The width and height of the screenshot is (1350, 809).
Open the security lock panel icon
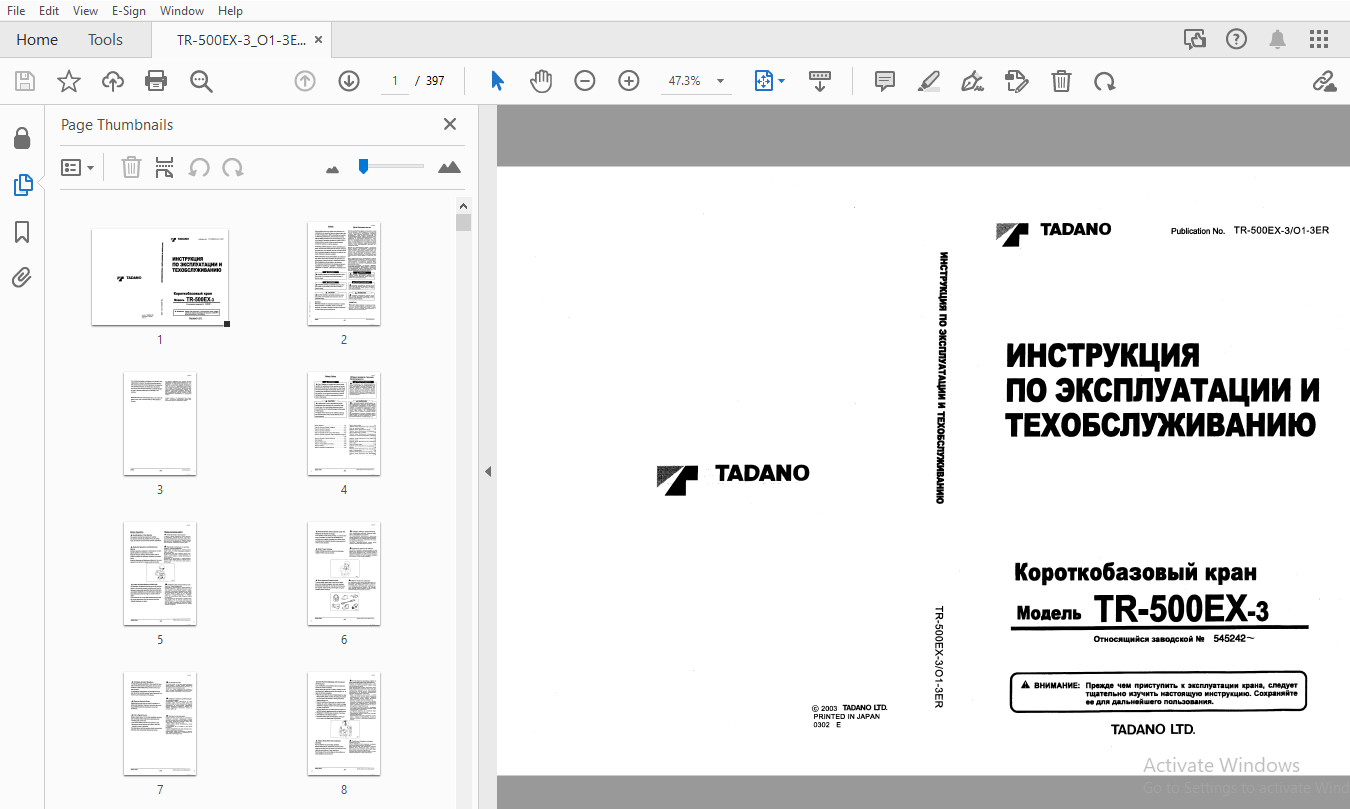click(22, 138)
